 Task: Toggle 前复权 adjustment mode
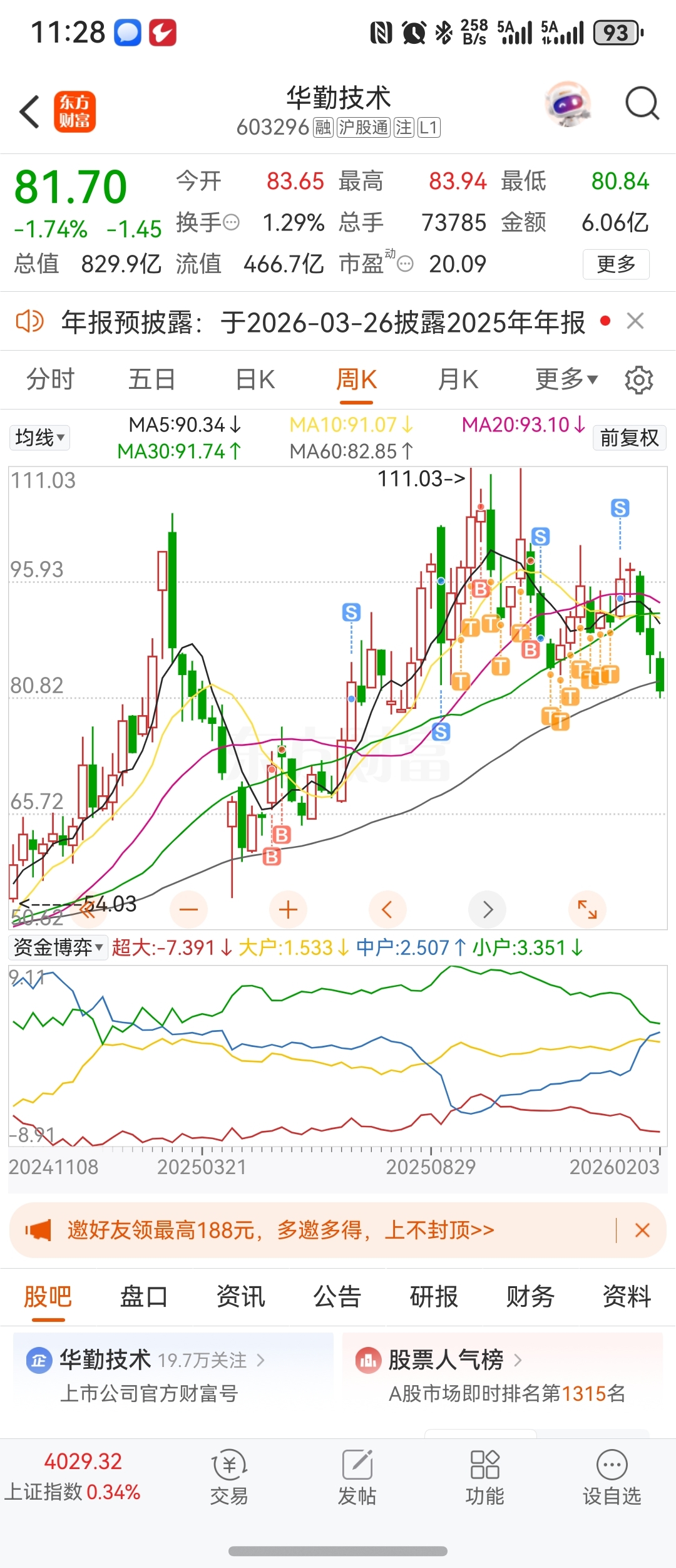point(629,438)
